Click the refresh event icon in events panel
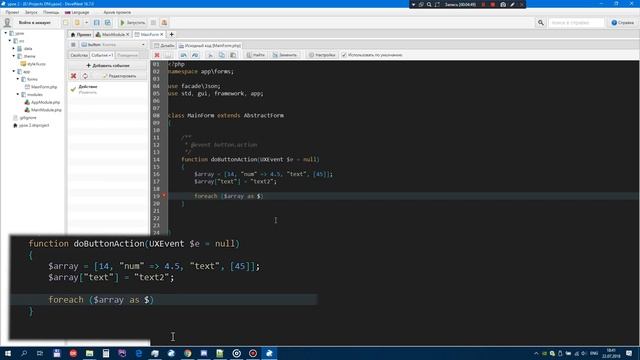This screenshot has height=360, width=640. click(85, 76)
